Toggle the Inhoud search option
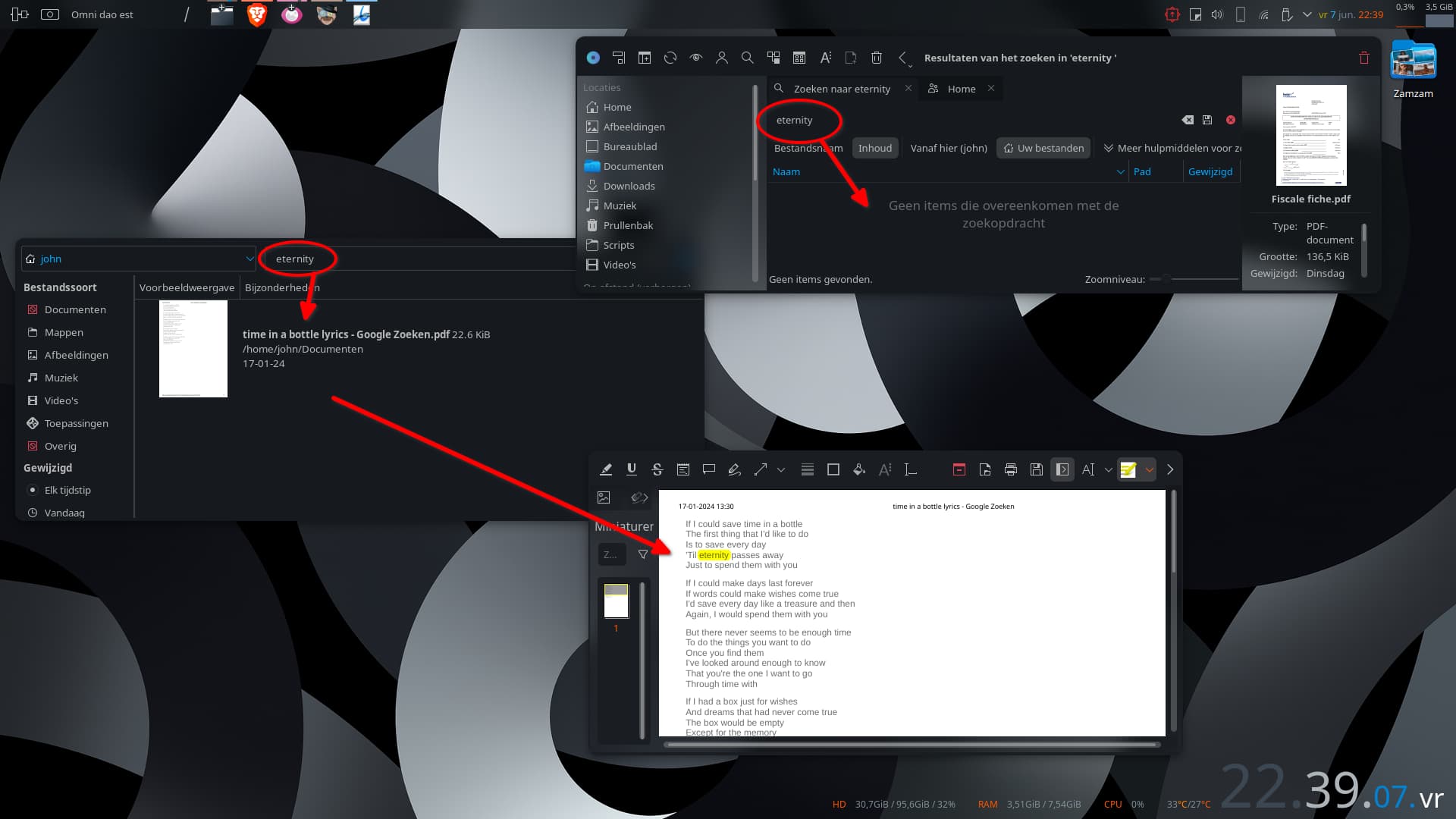This screenshot has width=1456, height=819. (875, 148)
